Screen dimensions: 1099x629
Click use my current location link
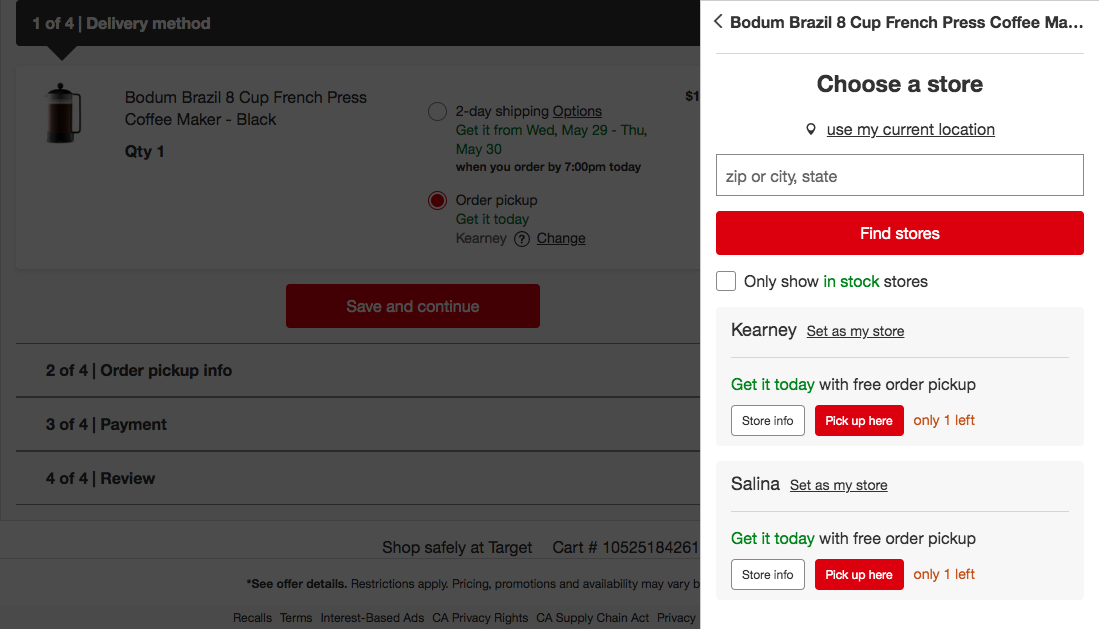point(910,129)
